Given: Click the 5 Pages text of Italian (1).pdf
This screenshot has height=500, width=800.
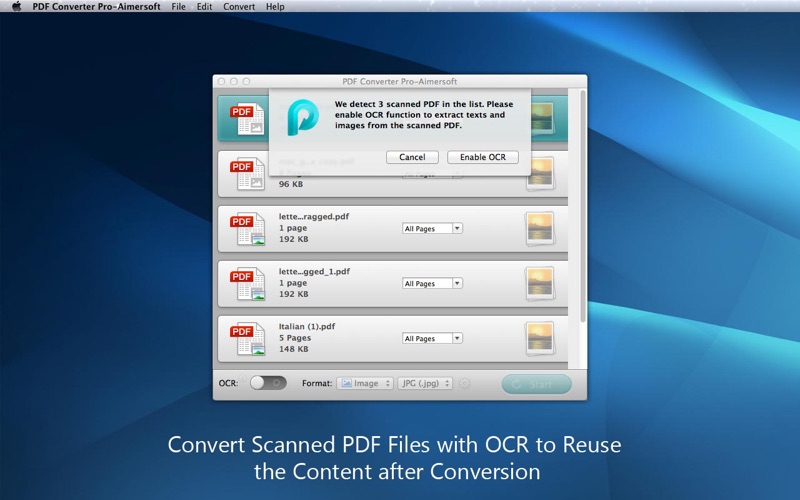Looking at the screenshot, I should (294, 338).
